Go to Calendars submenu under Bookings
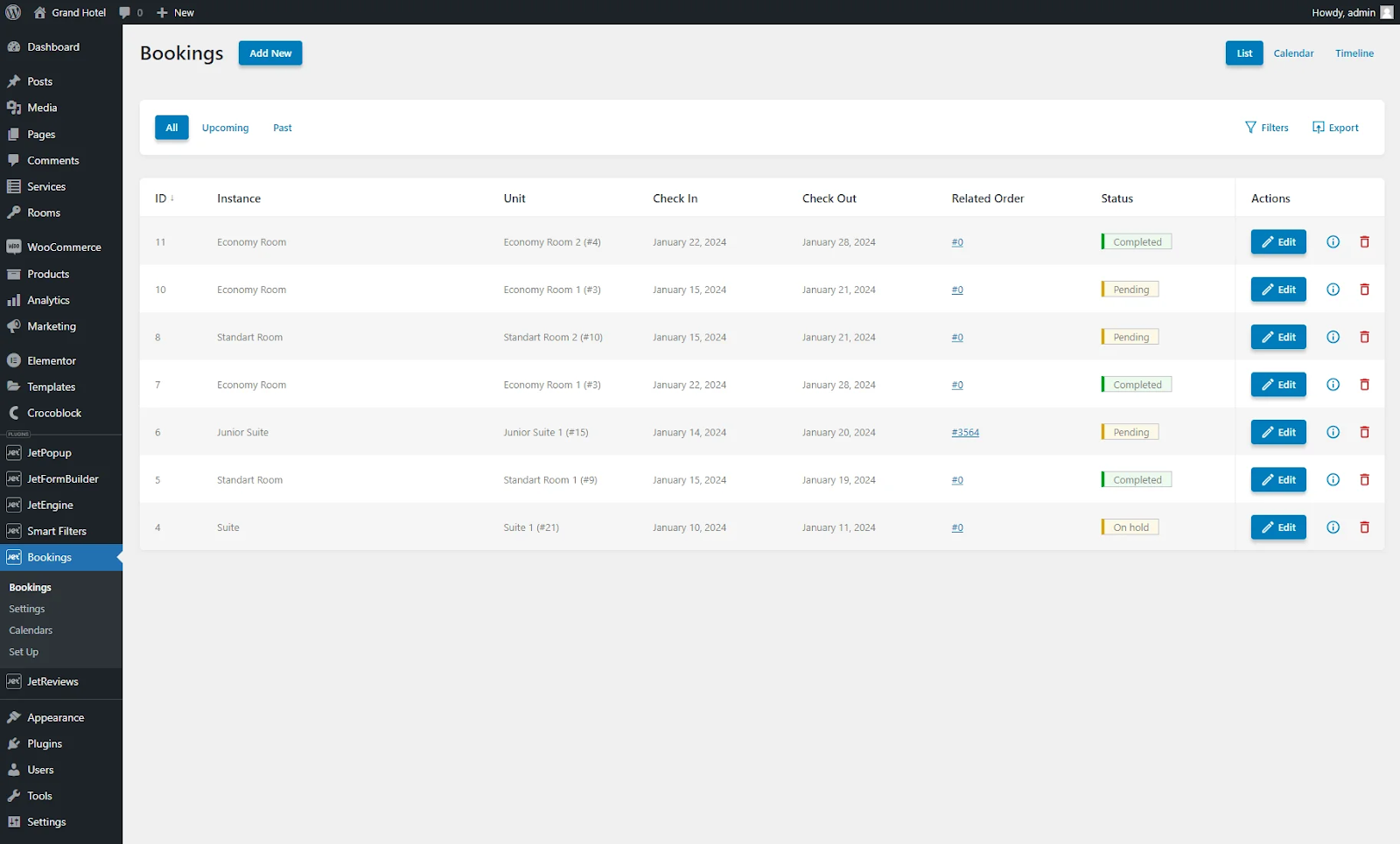 31,631
